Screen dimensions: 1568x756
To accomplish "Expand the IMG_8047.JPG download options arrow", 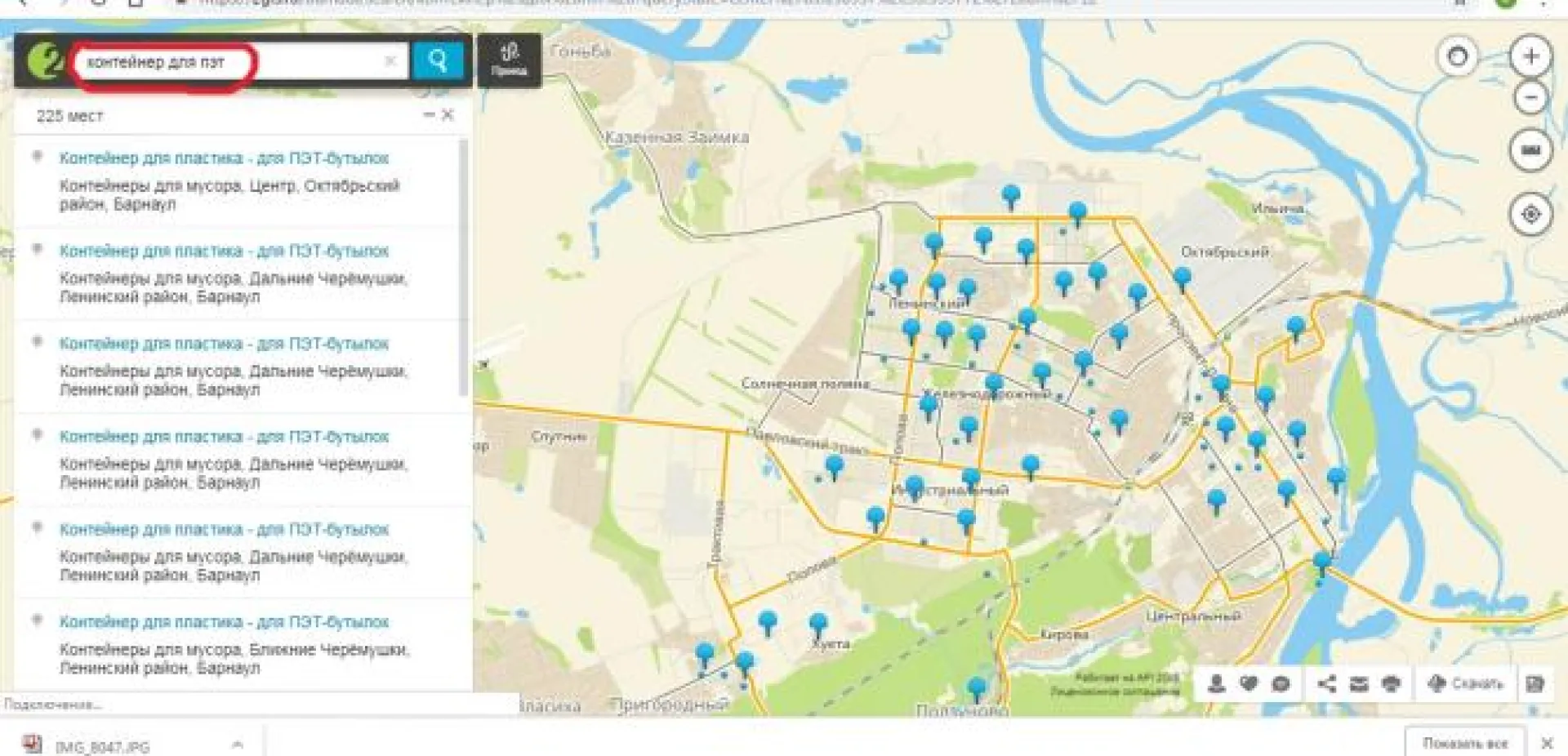I will [237, 745].
